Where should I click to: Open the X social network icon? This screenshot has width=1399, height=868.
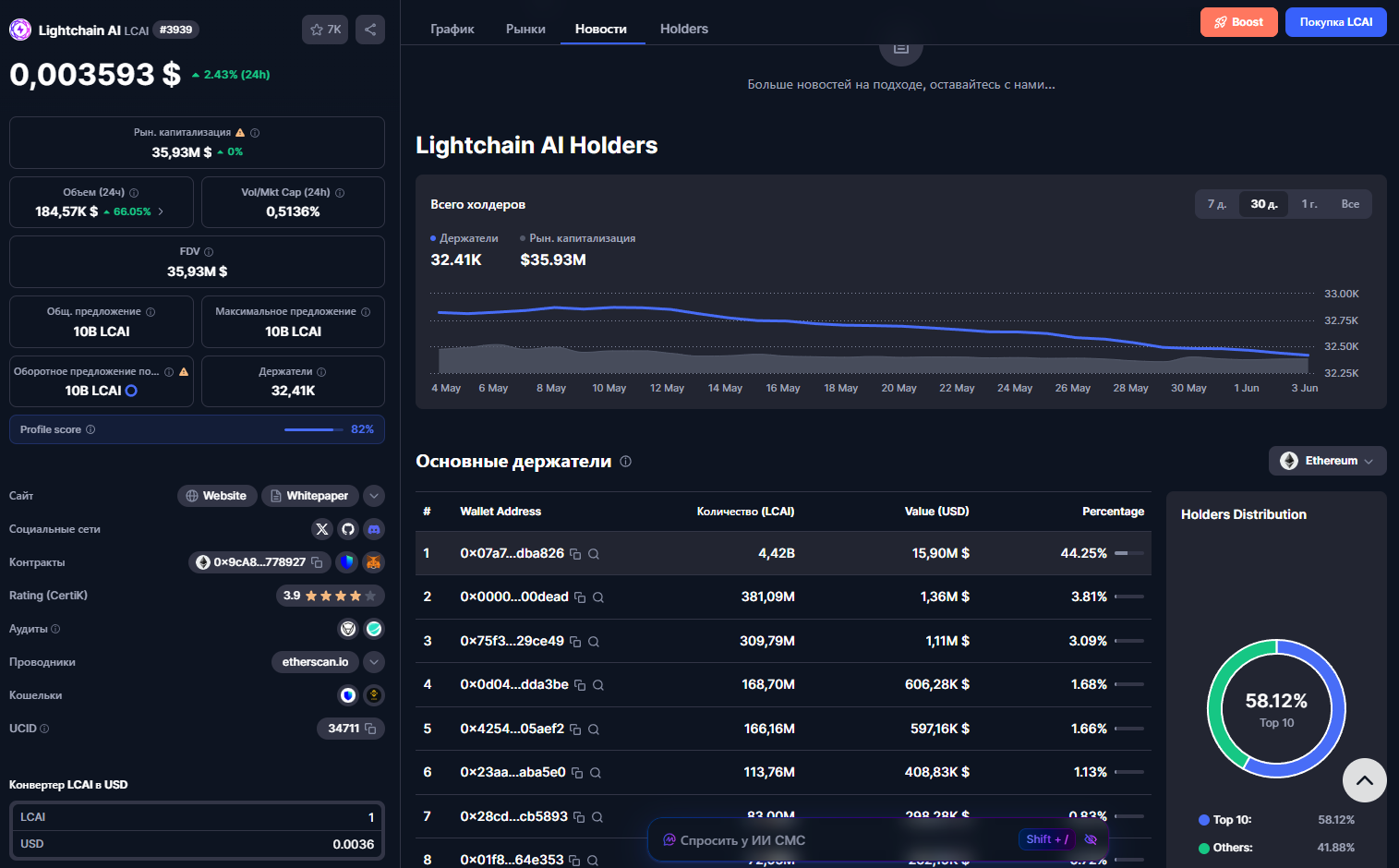point(321,529)
